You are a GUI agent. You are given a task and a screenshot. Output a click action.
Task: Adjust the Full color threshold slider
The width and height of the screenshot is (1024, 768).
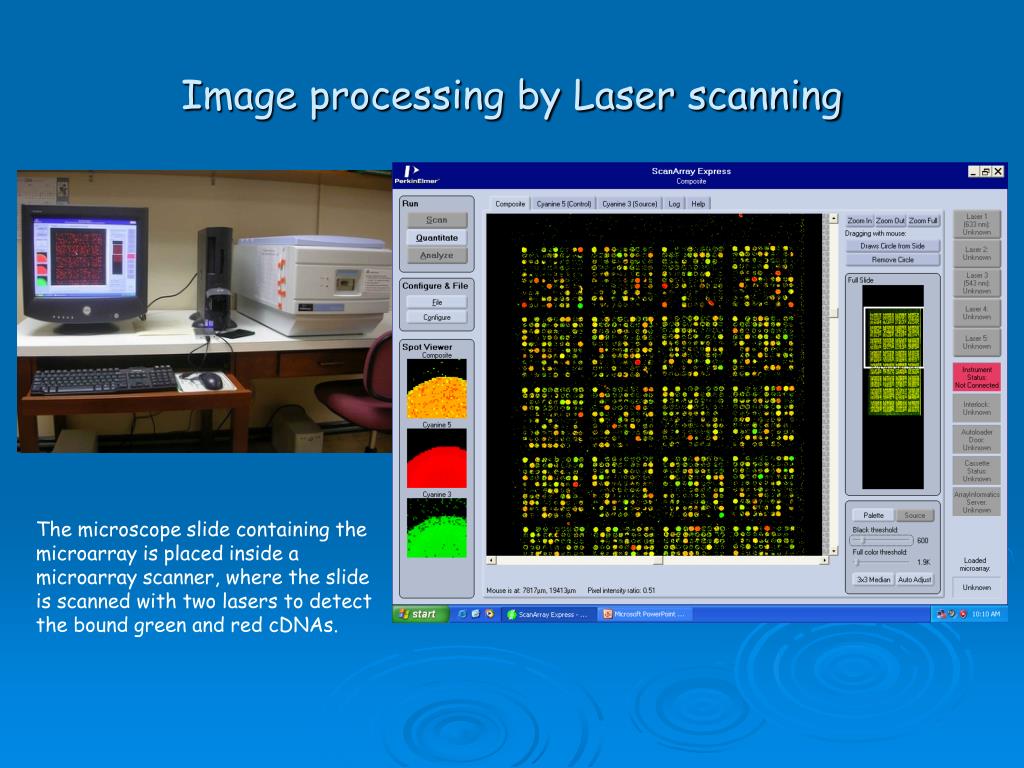tap(881, 562)
